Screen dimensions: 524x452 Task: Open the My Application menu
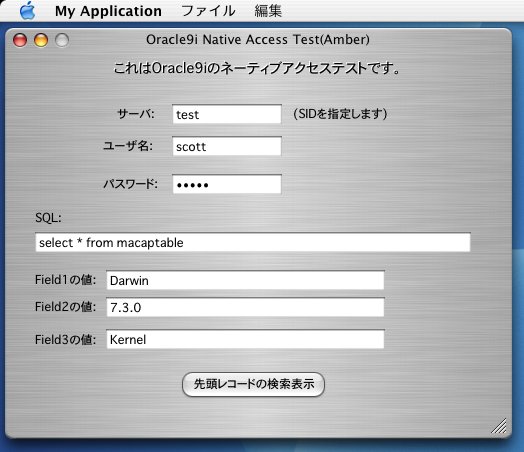(108, 11)
